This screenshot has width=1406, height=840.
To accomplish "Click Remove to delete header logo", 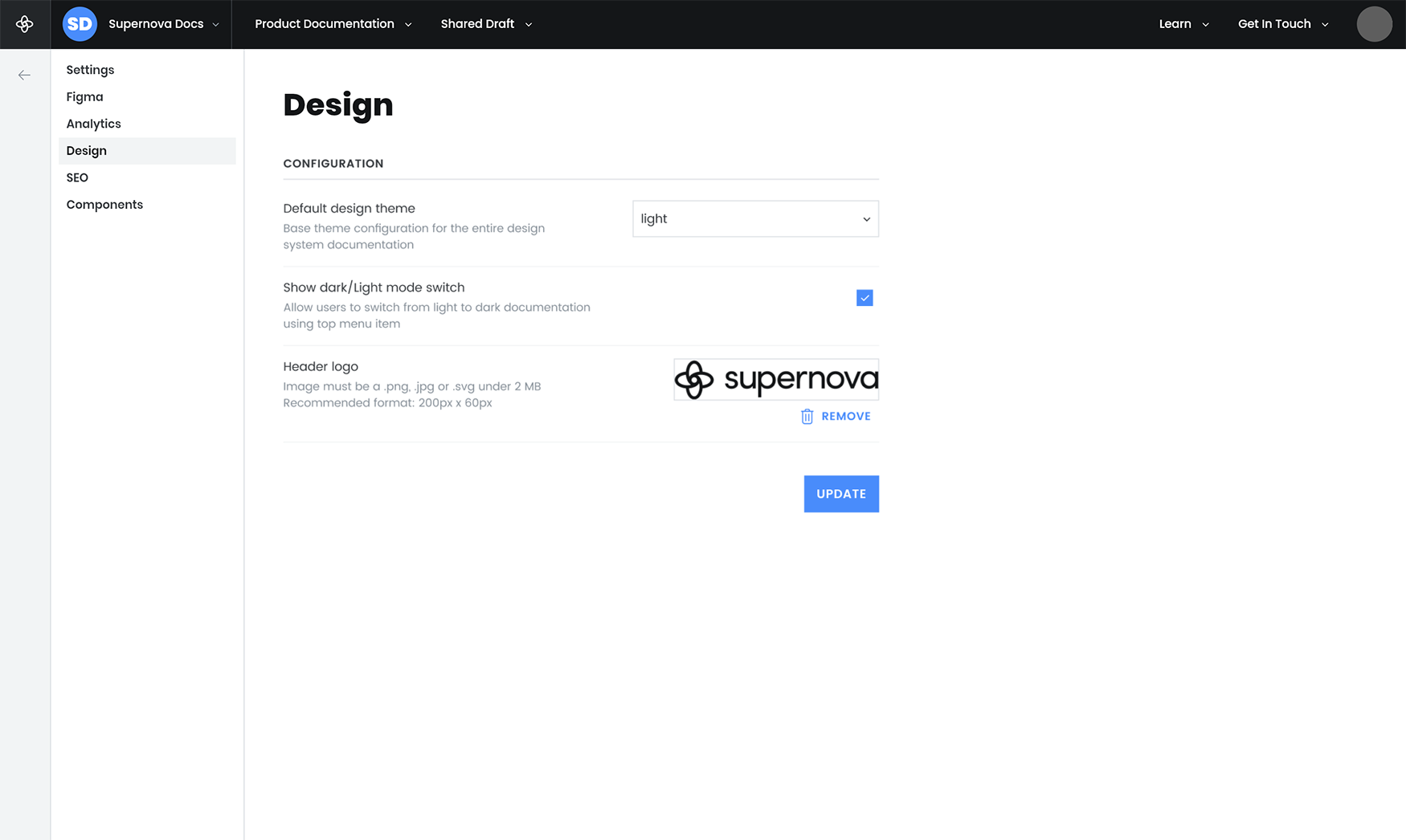I will (x=846, y=416).
